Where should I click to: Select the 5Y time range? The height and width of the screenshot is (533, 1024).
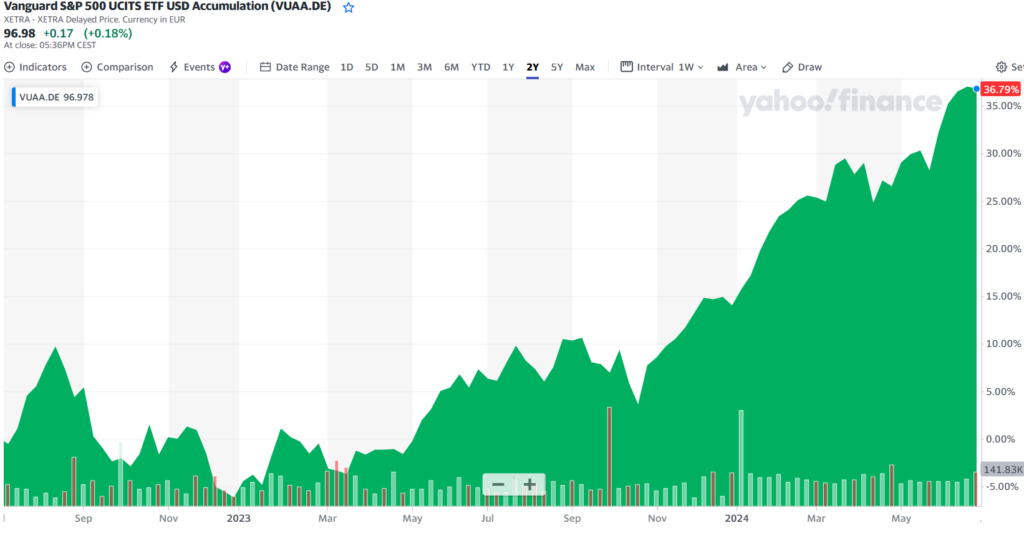coord(557,67)
